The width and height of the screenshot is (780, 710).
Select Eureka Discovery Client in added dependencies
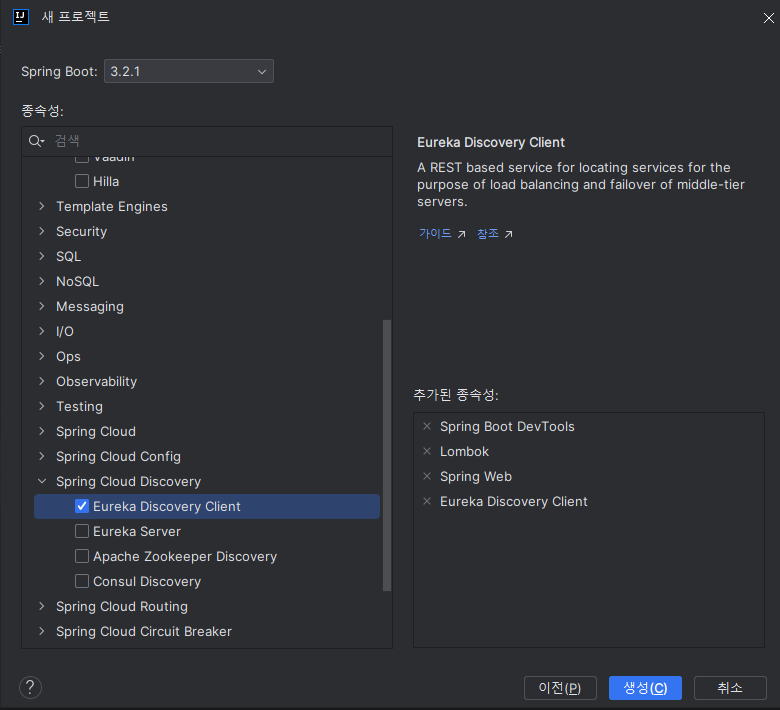[x=513, y=502]
